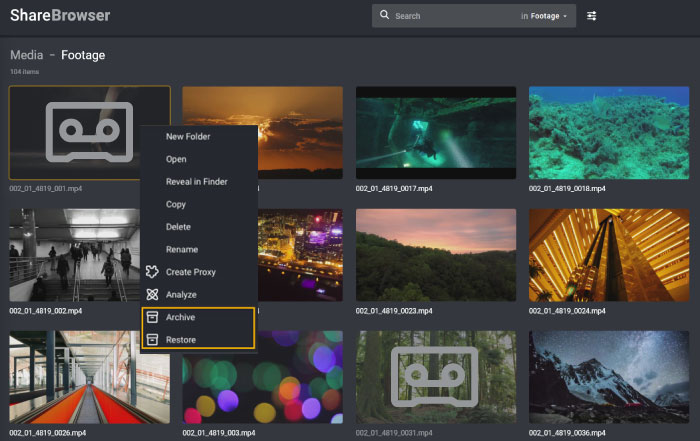This screenshot has height=441, width=700.
Task: Click the Restore box icon
Action: 152,340
